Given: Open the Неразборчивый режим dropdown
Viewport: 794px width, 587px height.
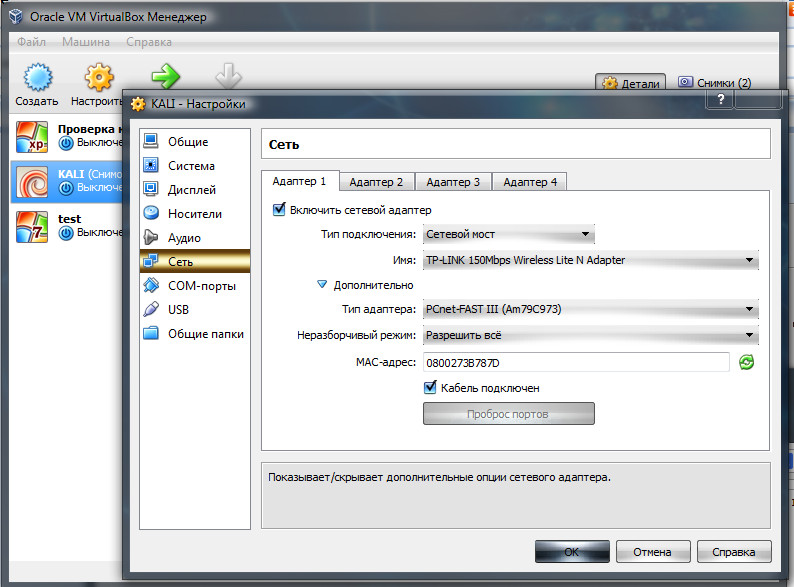Looking at the screenshot, I should pyautogui.click(x=590, y=335).
